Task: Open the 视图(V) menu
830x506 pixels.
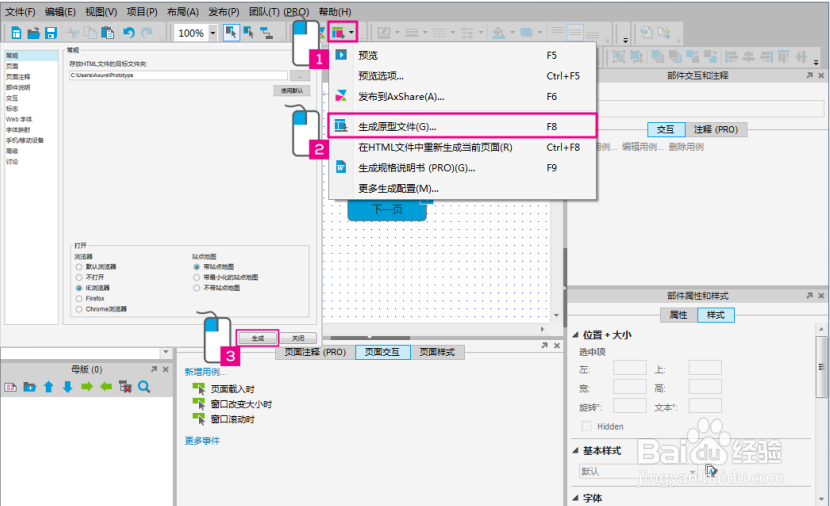Action: pos(101,11)
